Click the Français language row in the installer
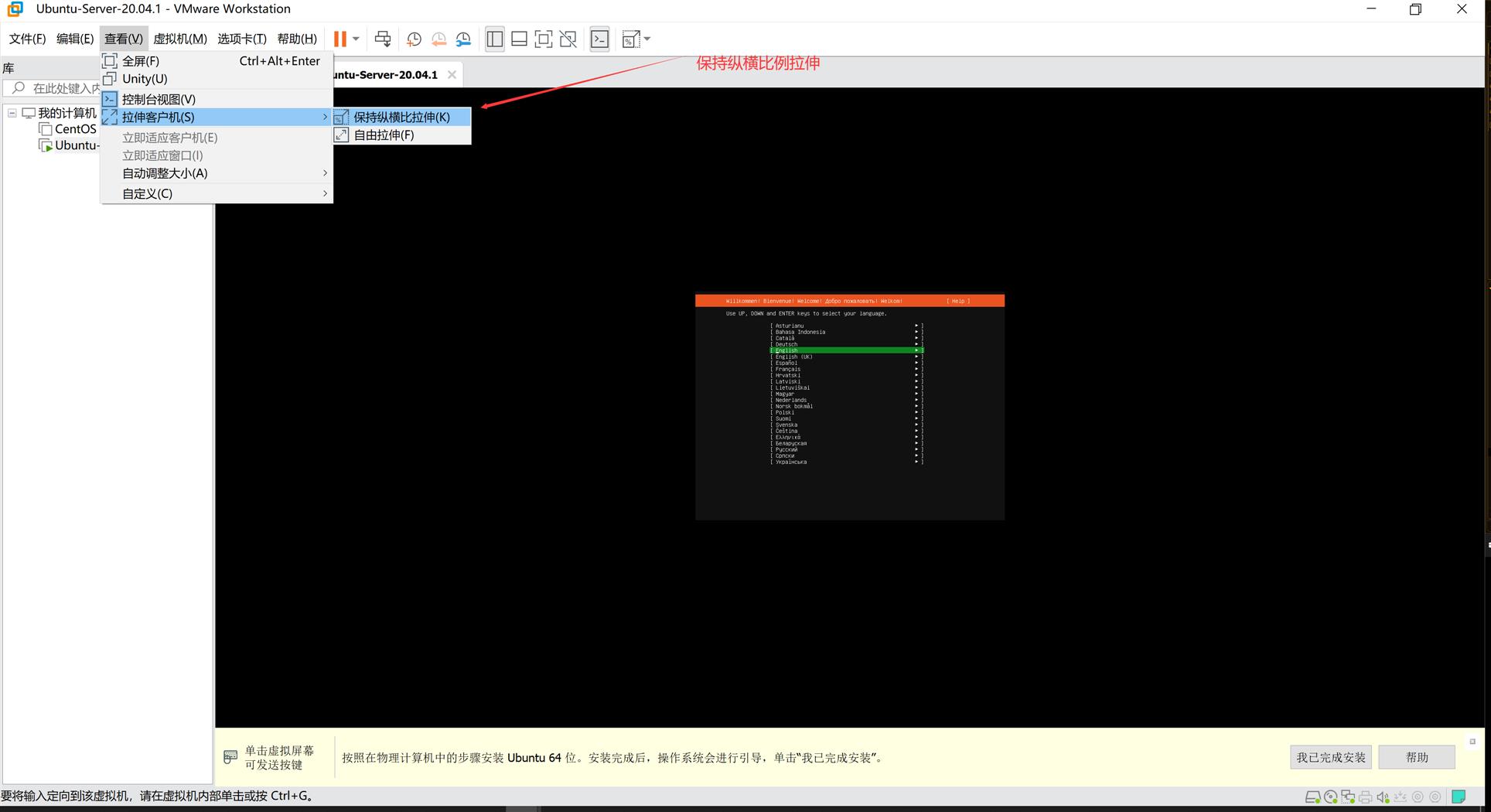 point(847,369)
